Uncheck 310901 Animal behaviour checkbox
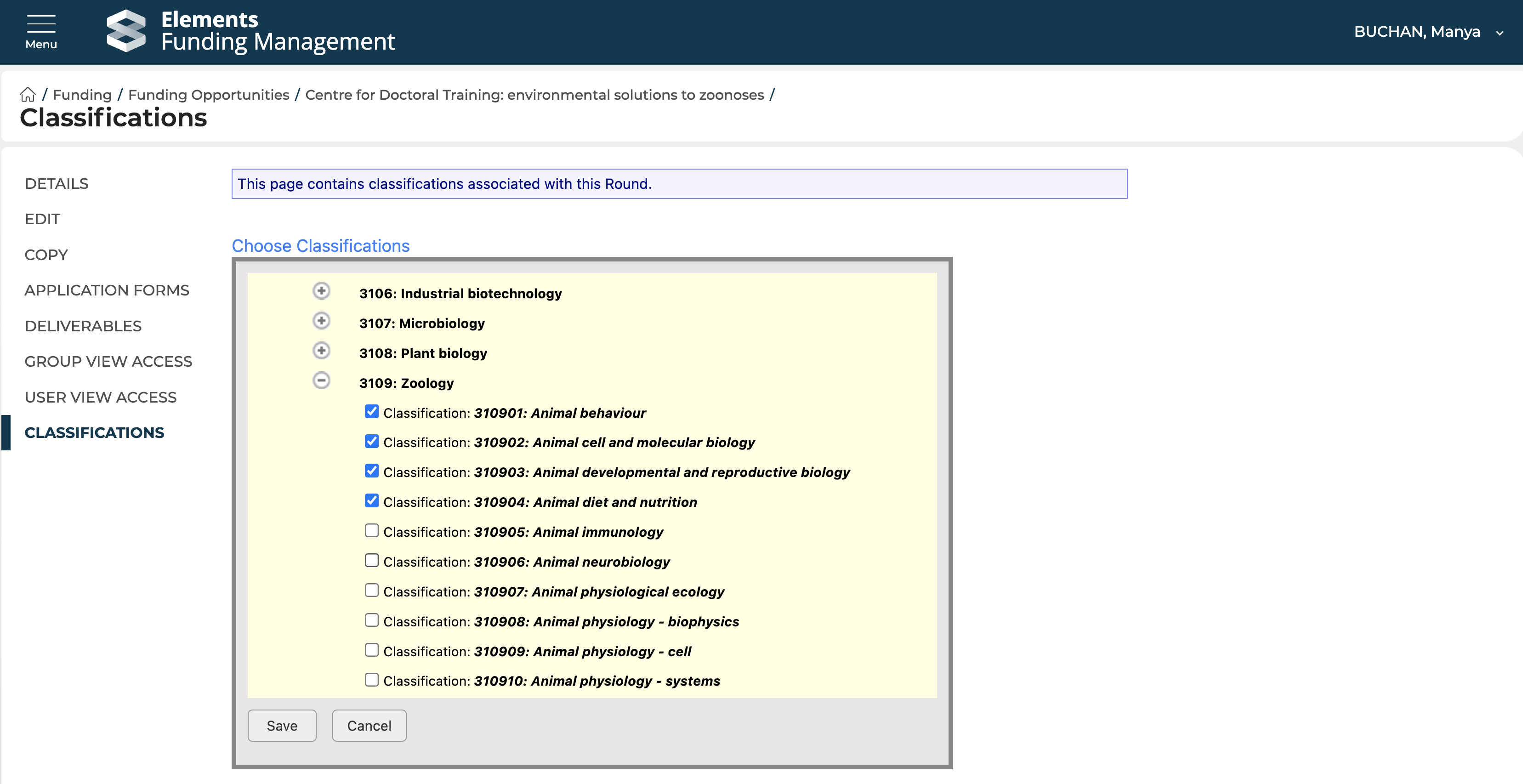The height and width of the screenshot is (784, 1523). pos(371,411)
